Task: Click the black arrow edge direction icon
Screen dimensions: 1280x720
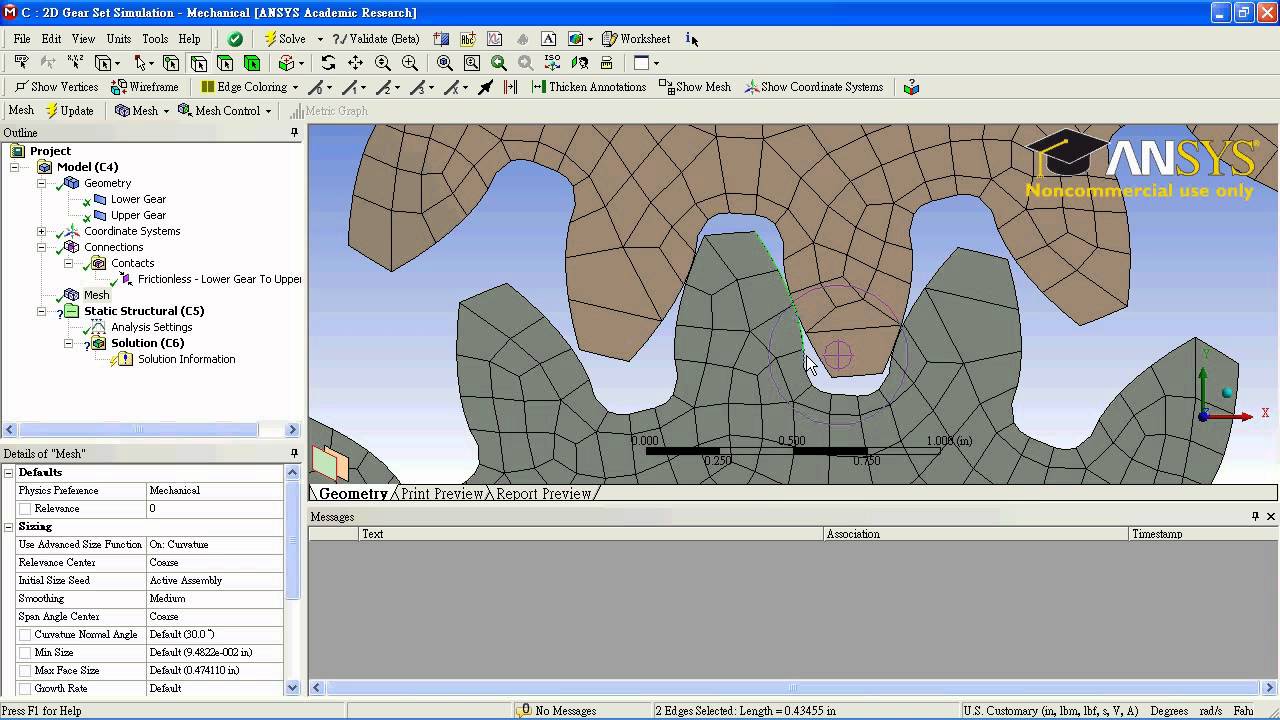Action: point(486,87)
